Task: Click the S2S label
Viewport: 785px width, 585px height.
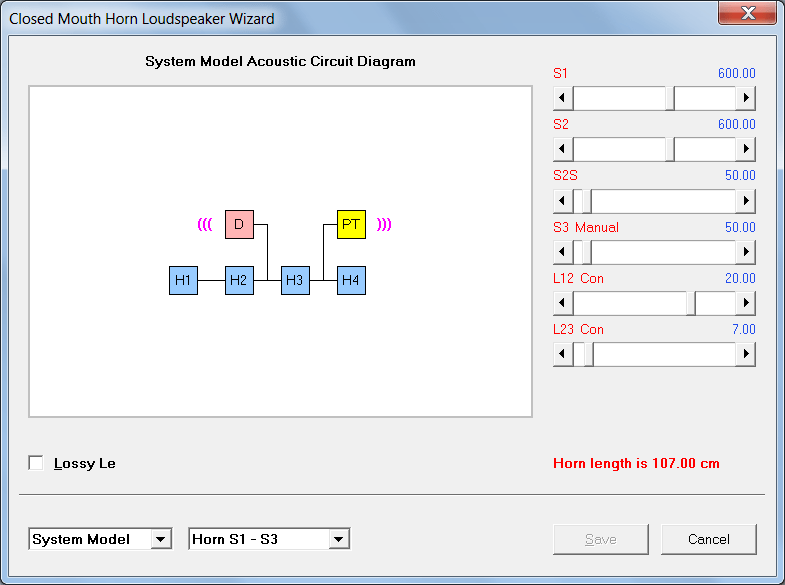Action: tap(565, 175)
